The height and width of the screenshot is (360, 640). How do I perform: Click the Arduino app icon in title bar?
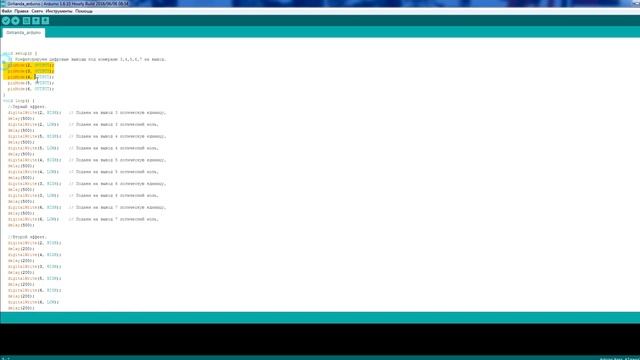[x=3, y=3]
